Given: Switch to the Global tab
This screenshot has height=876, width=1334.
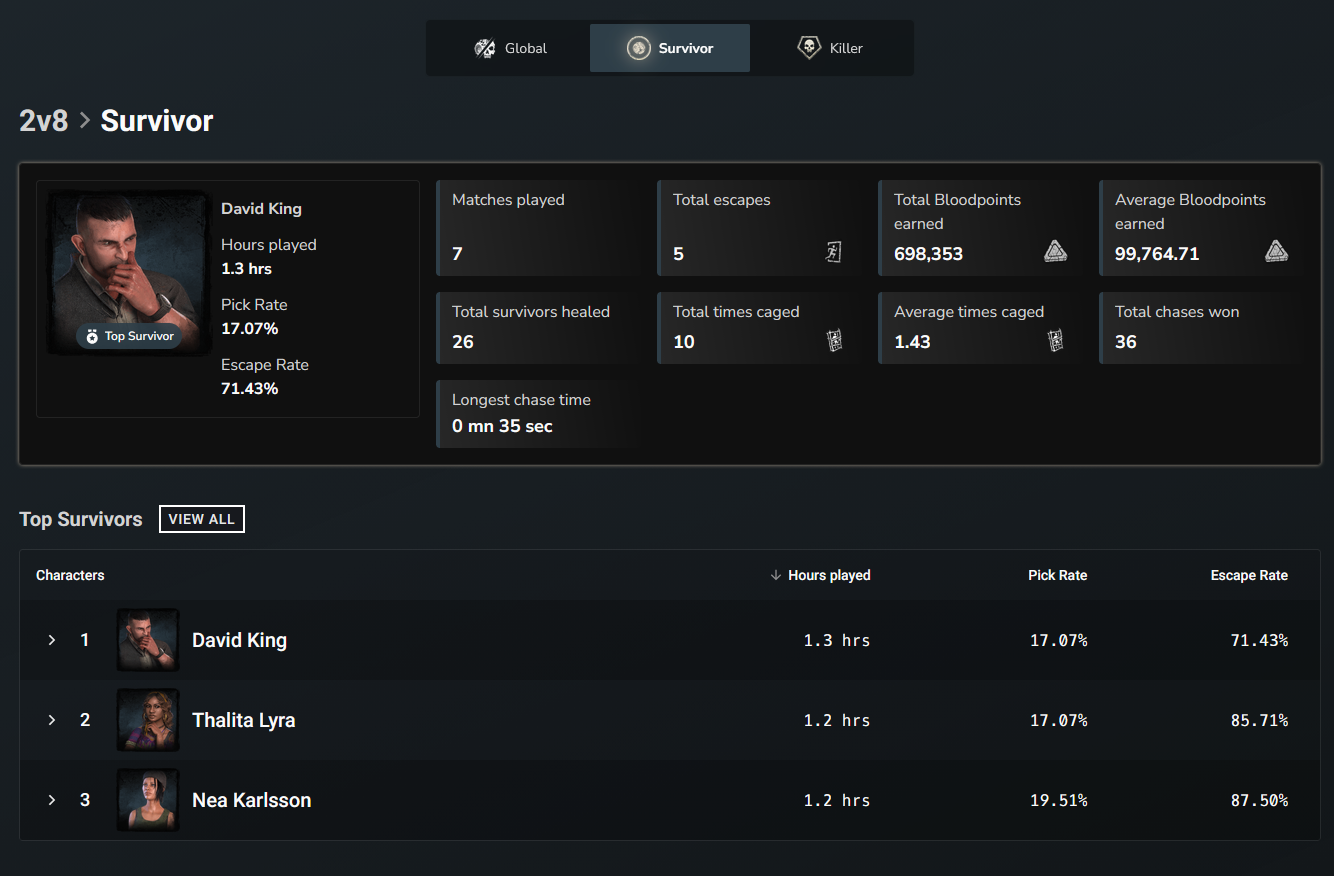Looking at the screenshot, I should tap(510, 48).
